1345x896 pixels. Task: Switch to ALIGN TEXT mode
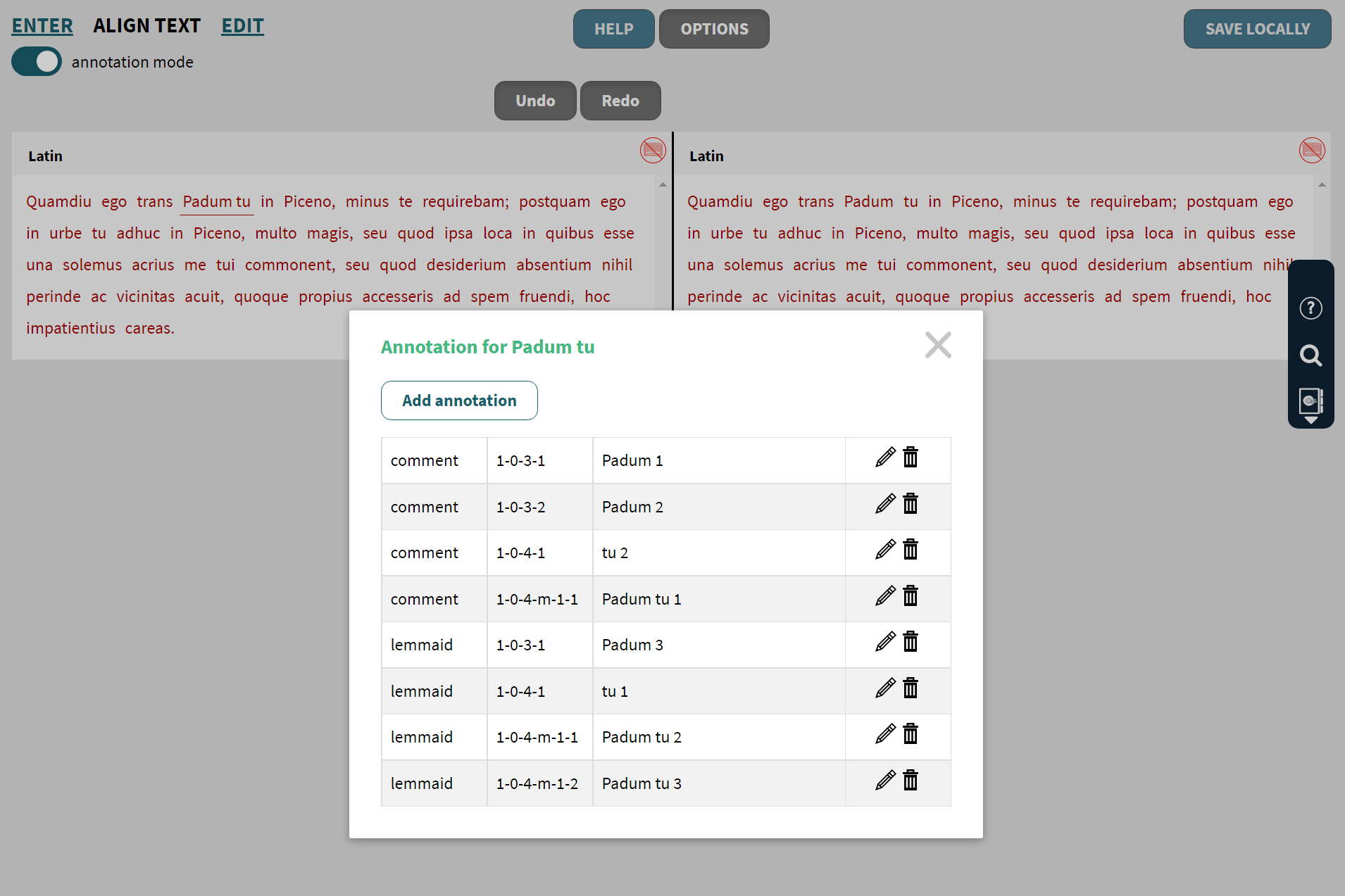point(147,25)
